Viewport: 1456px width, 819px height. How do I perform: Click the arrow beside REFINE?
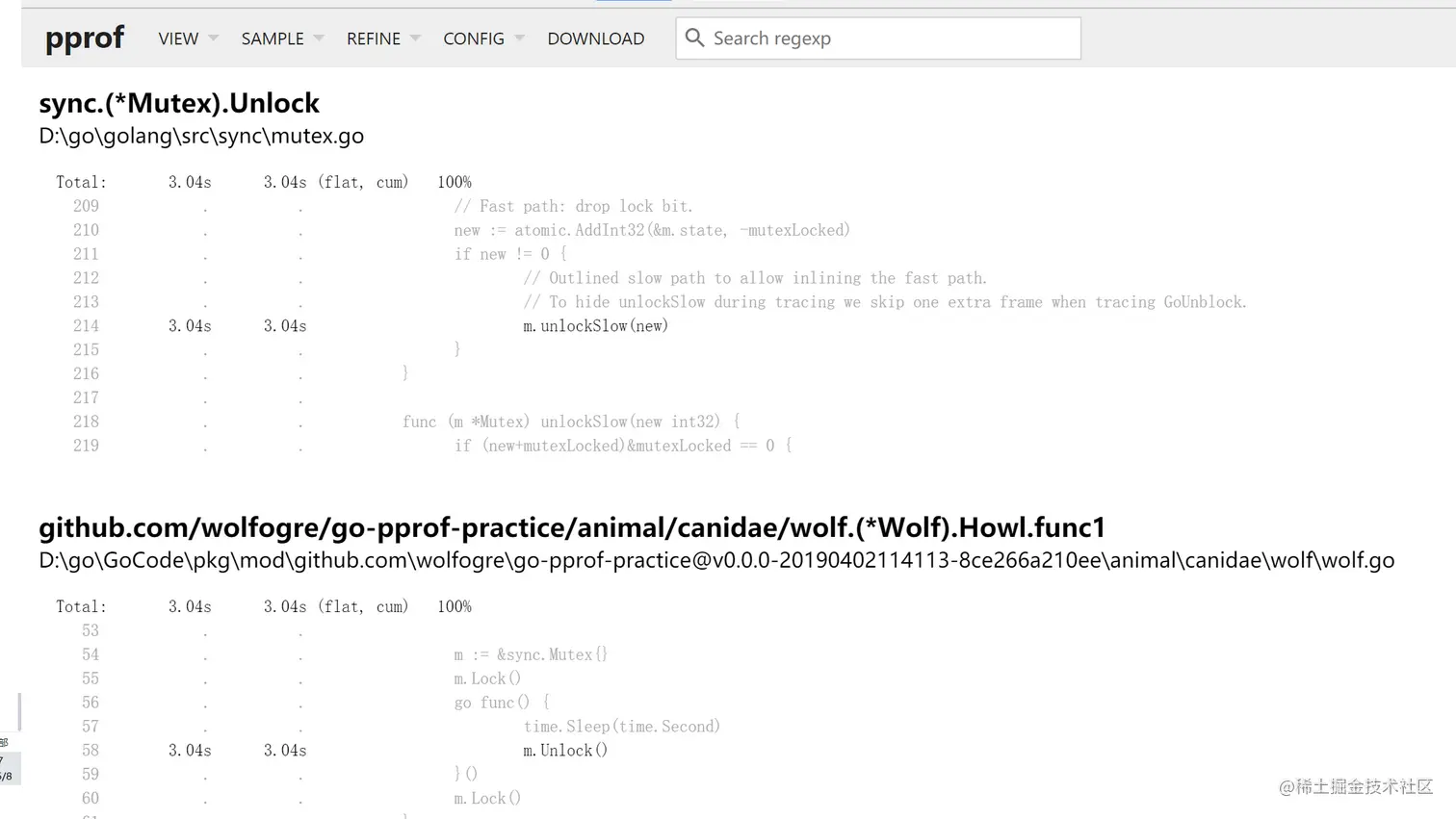tap(415, 38)
